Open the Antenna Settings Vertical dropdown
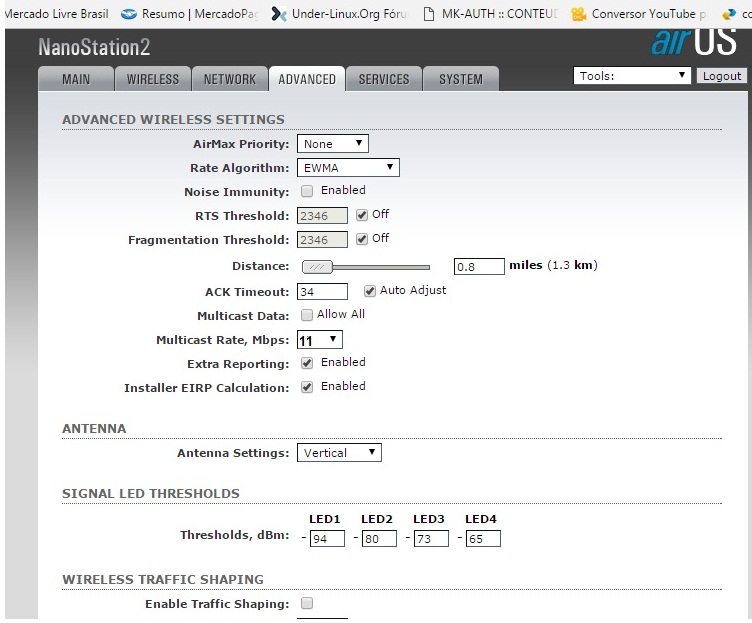Image resolution: width=752 pixels, height=623 pixels. point(339,452)
